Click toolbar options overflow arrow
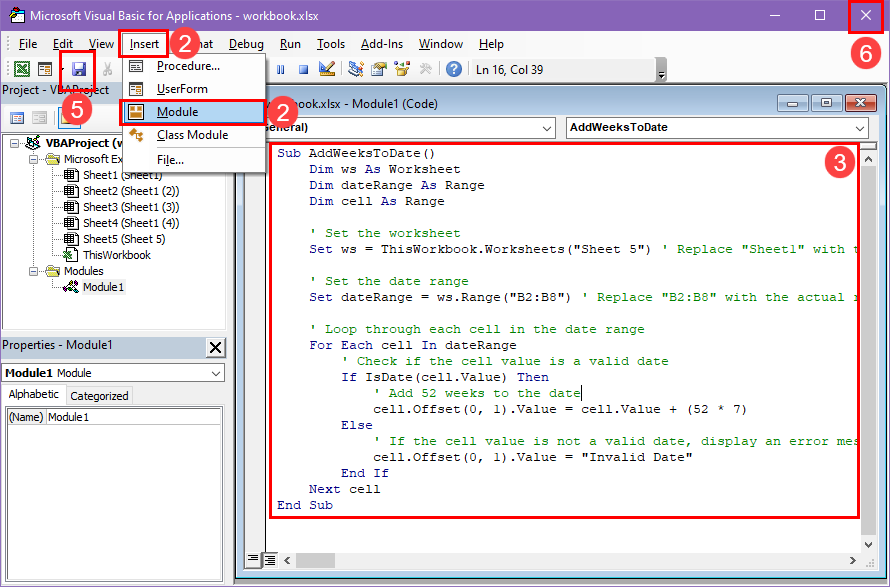The image size is (890, 587). pyautogui.click(x=661, y=70)
